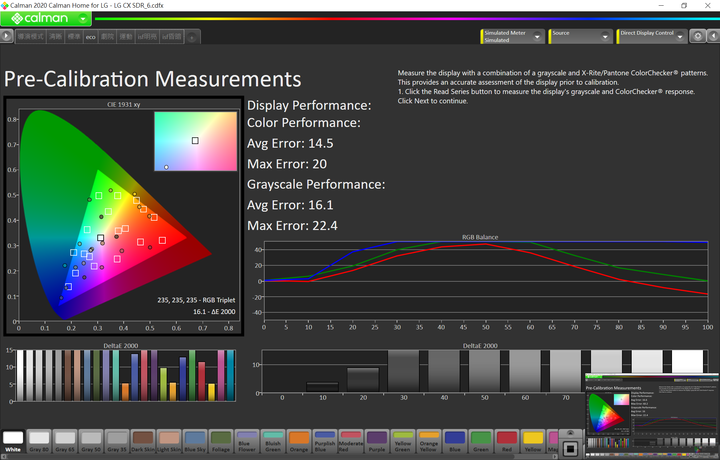This screenshot has width=720, height=460.
Task: Select the Gray 65 swatch
Action: click(x=65, y=442)
